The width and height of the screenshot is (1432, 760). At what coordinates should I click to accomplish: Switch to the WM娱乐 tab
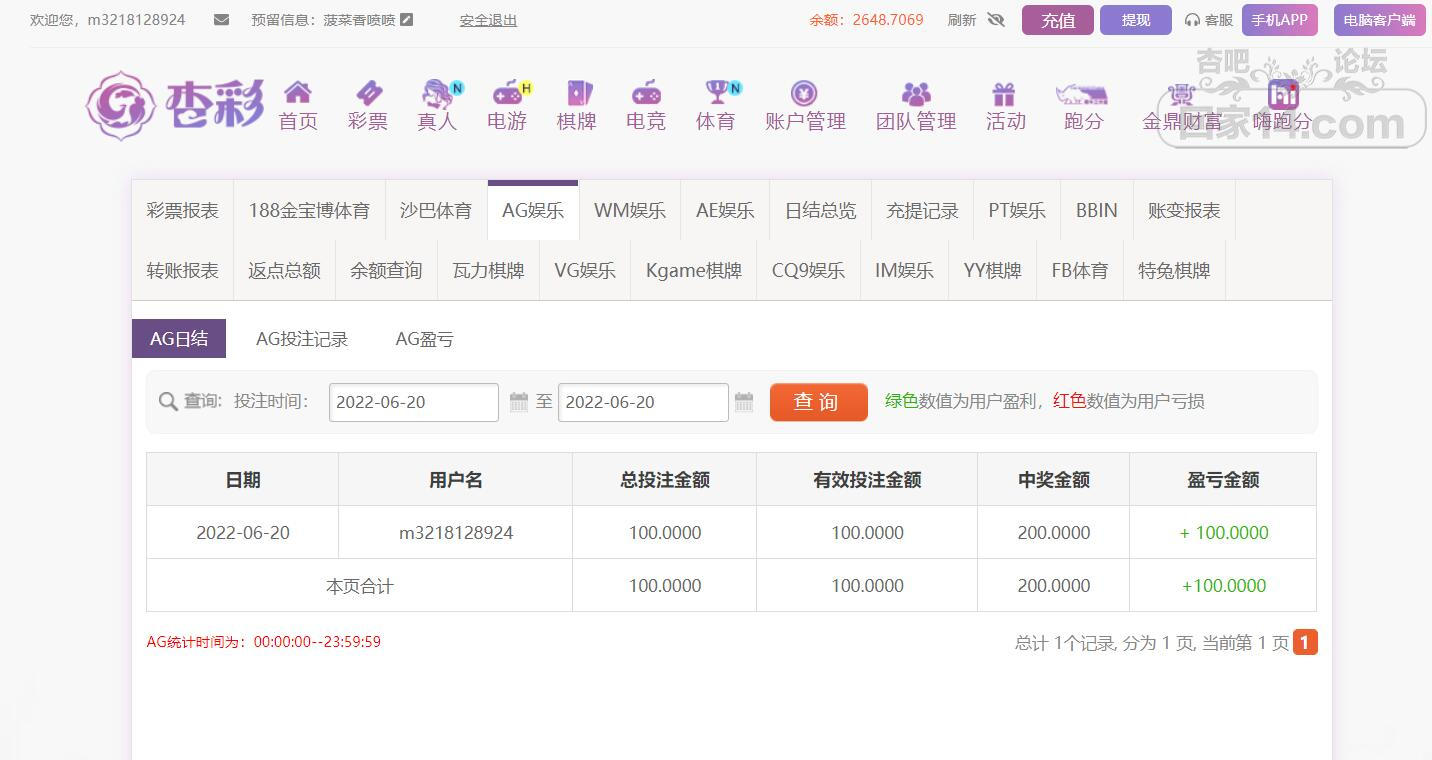pos(630,211)
